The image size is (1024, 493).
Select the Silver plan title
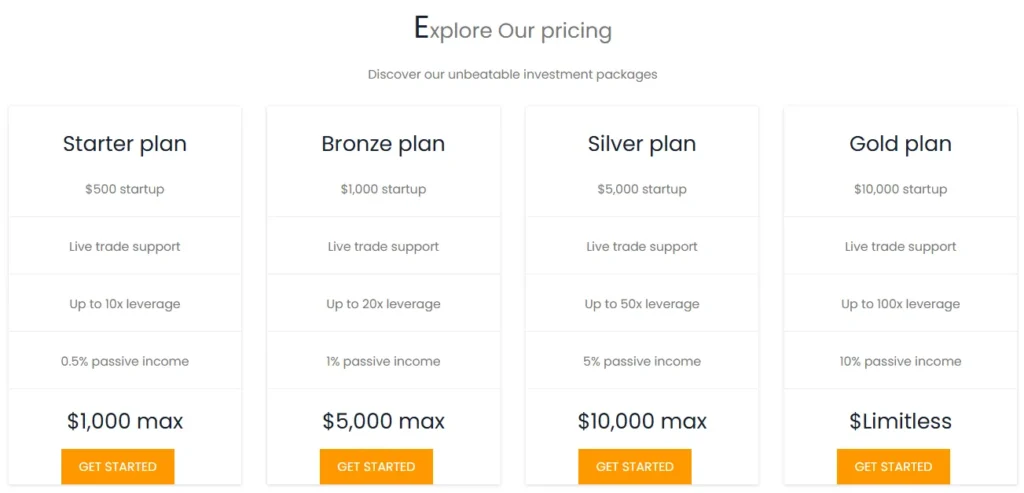click(x=642, y=144)
